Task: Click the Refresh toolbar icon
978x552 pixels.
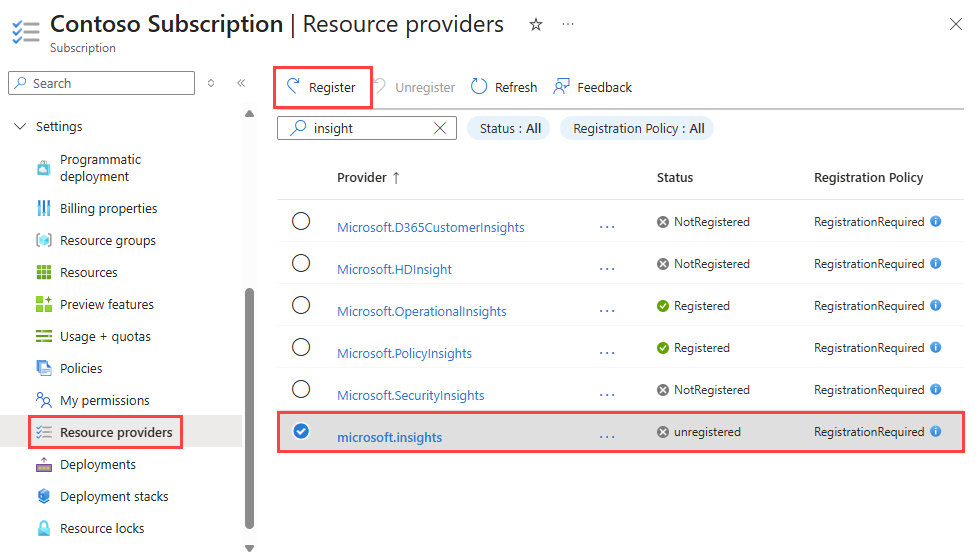Action: (479, 87)
